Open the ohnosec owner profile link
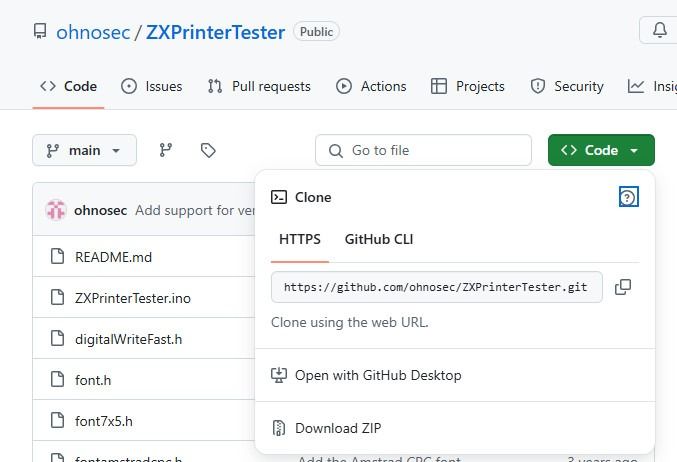The width and height of the screenshot is (677, 462). (93, 32)
